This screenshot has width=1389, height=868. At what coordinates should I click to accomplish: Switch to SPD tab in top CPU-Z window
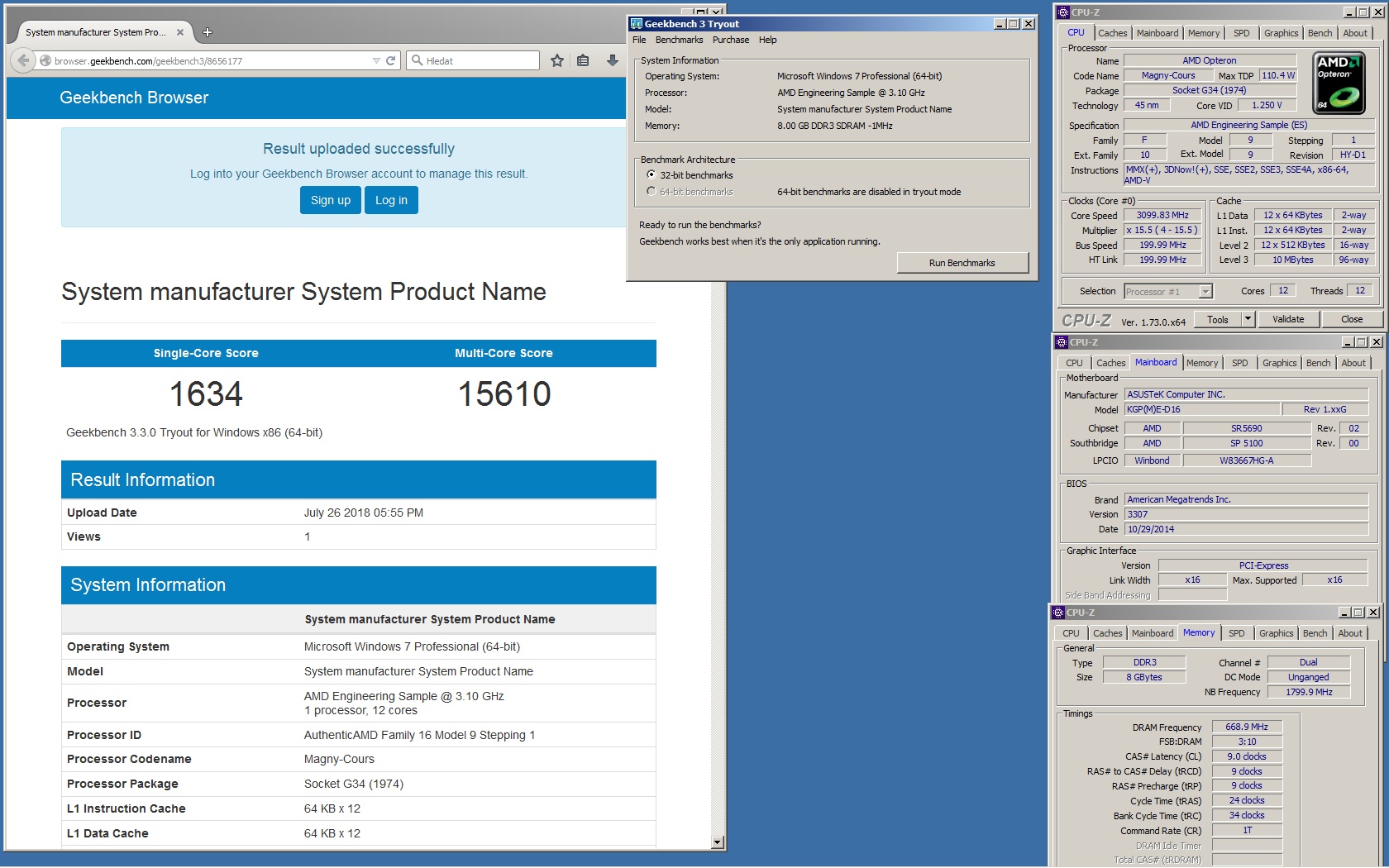coord(1241,33)
